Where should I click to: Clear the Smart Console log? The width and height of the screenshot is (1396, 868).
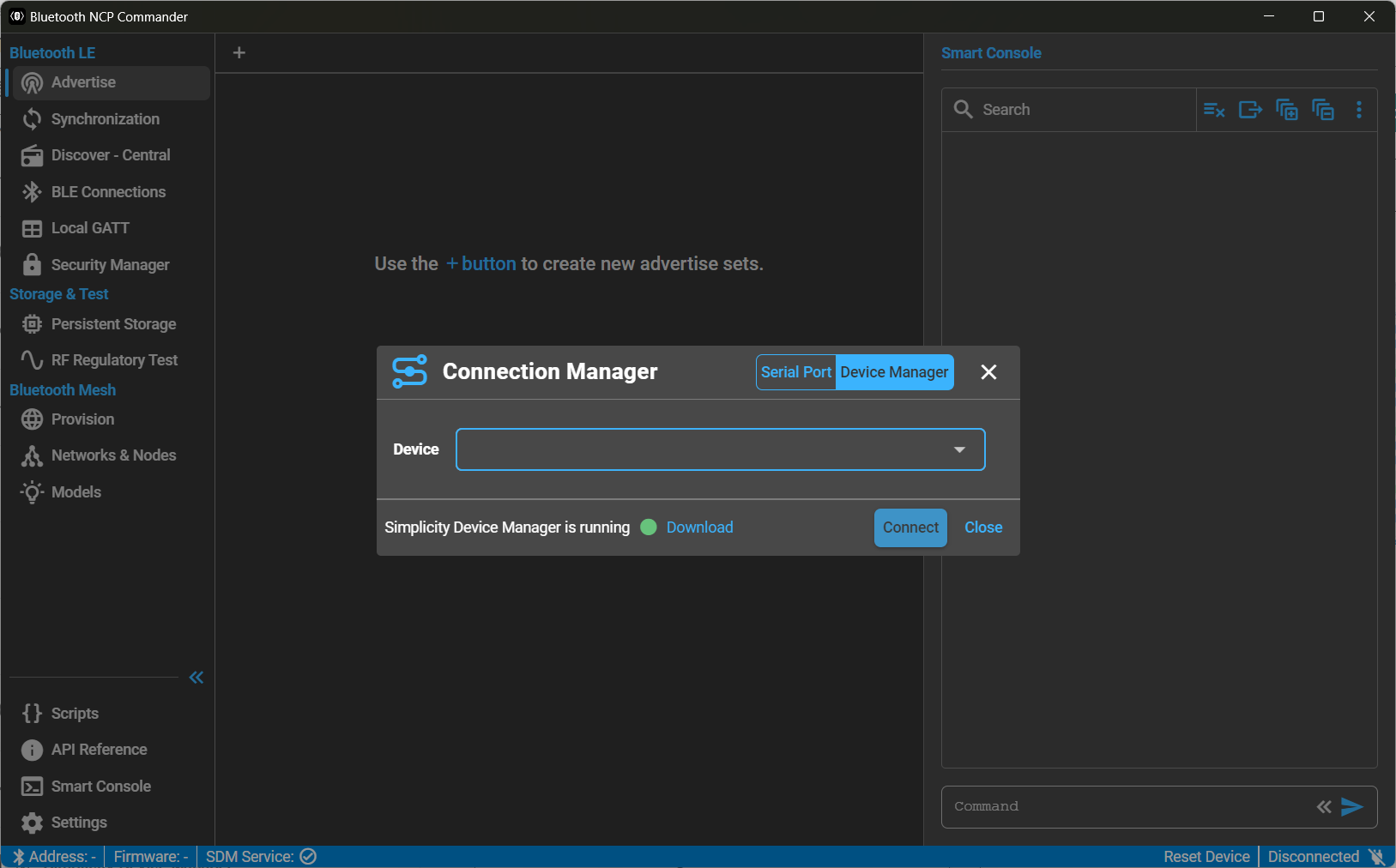pyautogui.click(x=1214, y=110)
